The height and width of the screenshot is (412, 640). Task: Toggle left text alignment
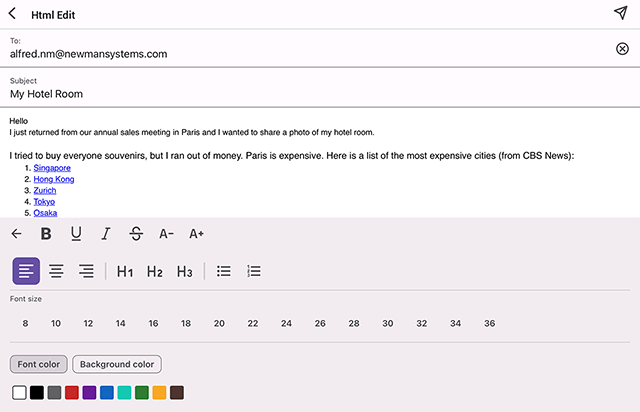26,271
